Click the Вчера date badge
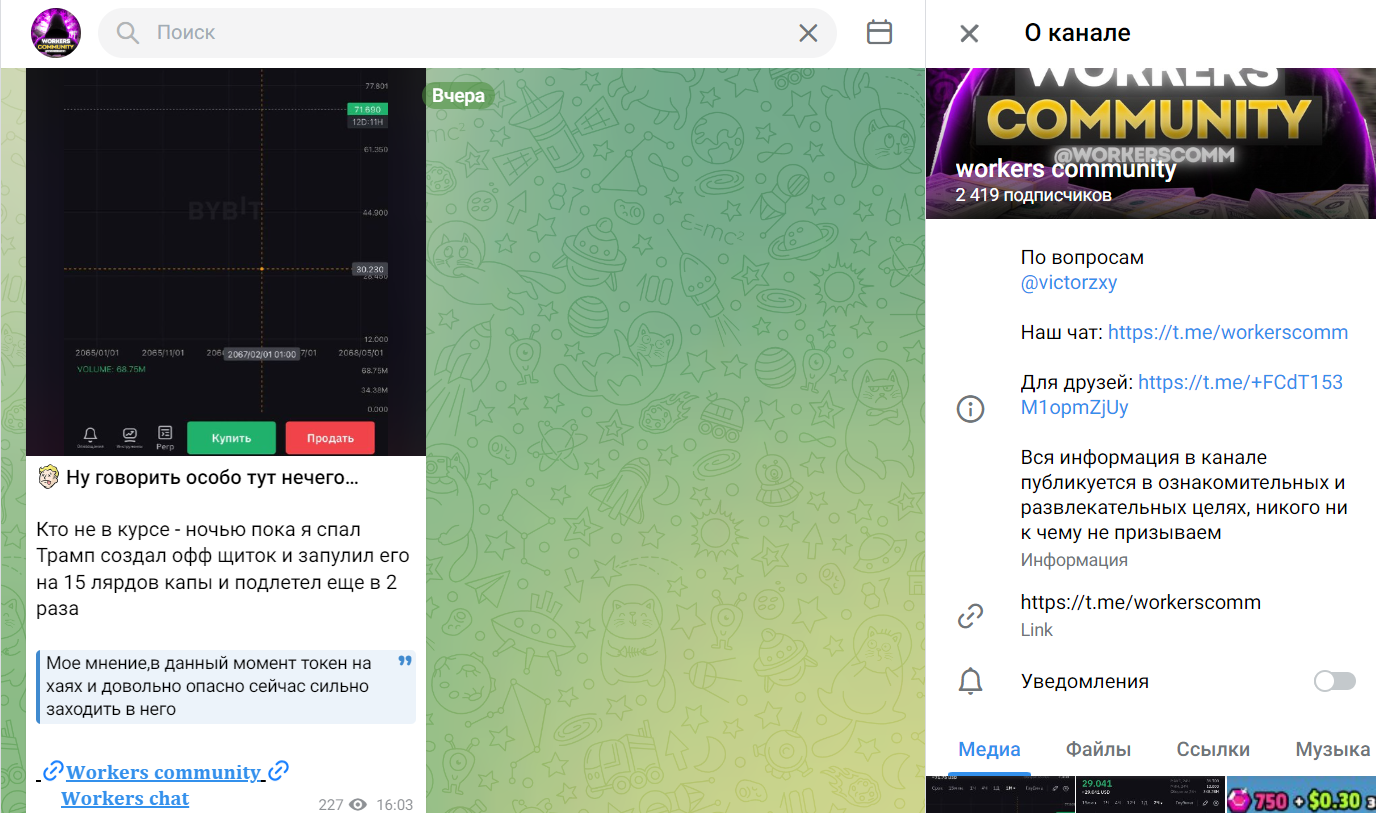1383x813 pixels. [x=458, y=96]
